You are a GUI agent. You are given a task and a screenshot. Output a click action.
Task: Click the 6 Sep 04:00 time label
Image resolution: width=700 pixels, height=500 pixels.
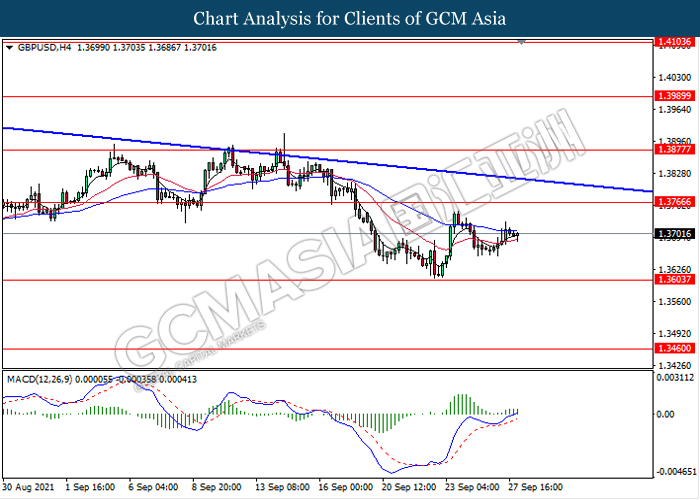click(x=153, y=487)
